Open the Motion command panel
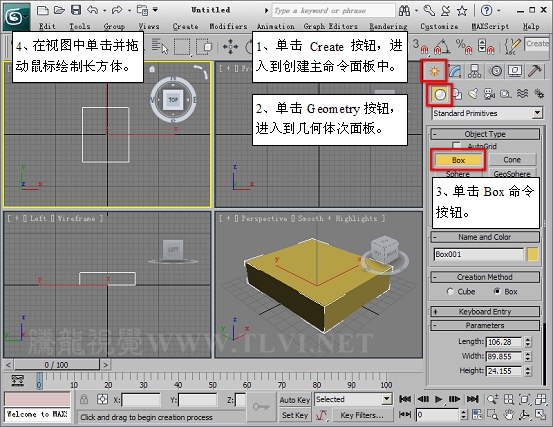Image resolution: width=553 pixels, height=427 pixels. tap(496, 71)
